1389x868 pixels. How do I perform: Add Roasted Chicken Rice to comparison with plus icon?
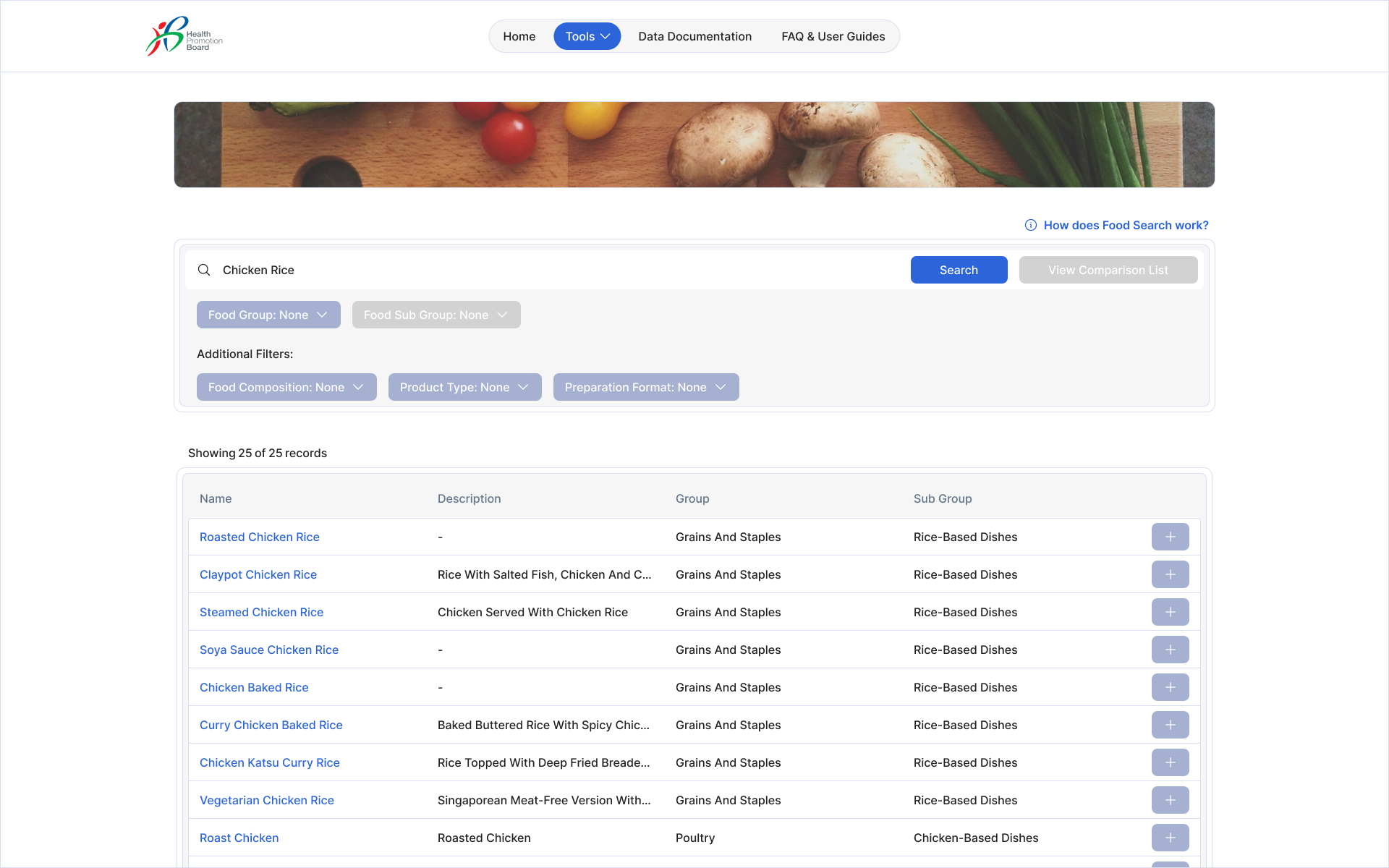pos(1170,537)
